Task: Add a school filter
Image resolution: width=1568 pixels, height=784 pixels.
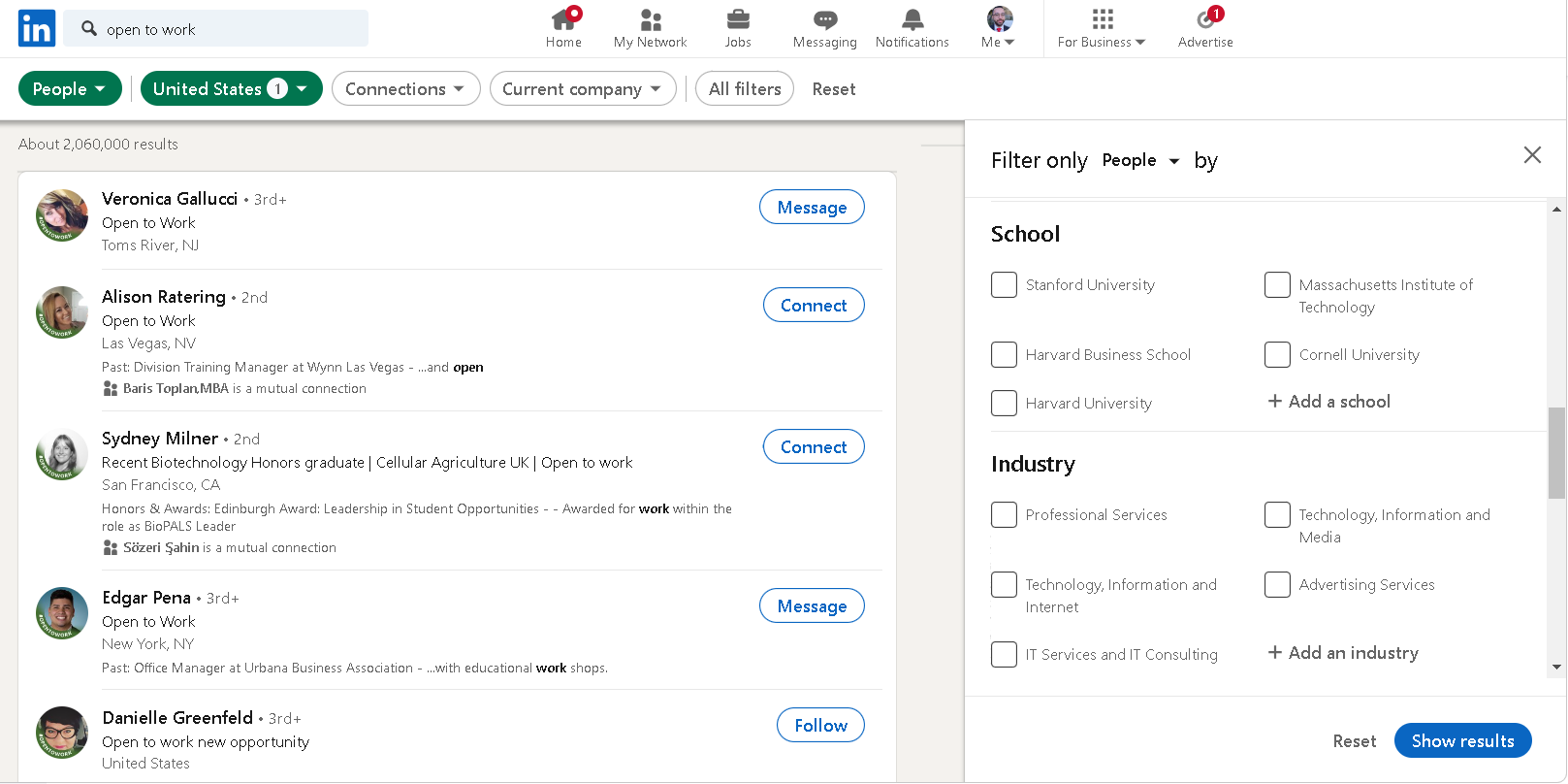Action: click(1329, 402)
